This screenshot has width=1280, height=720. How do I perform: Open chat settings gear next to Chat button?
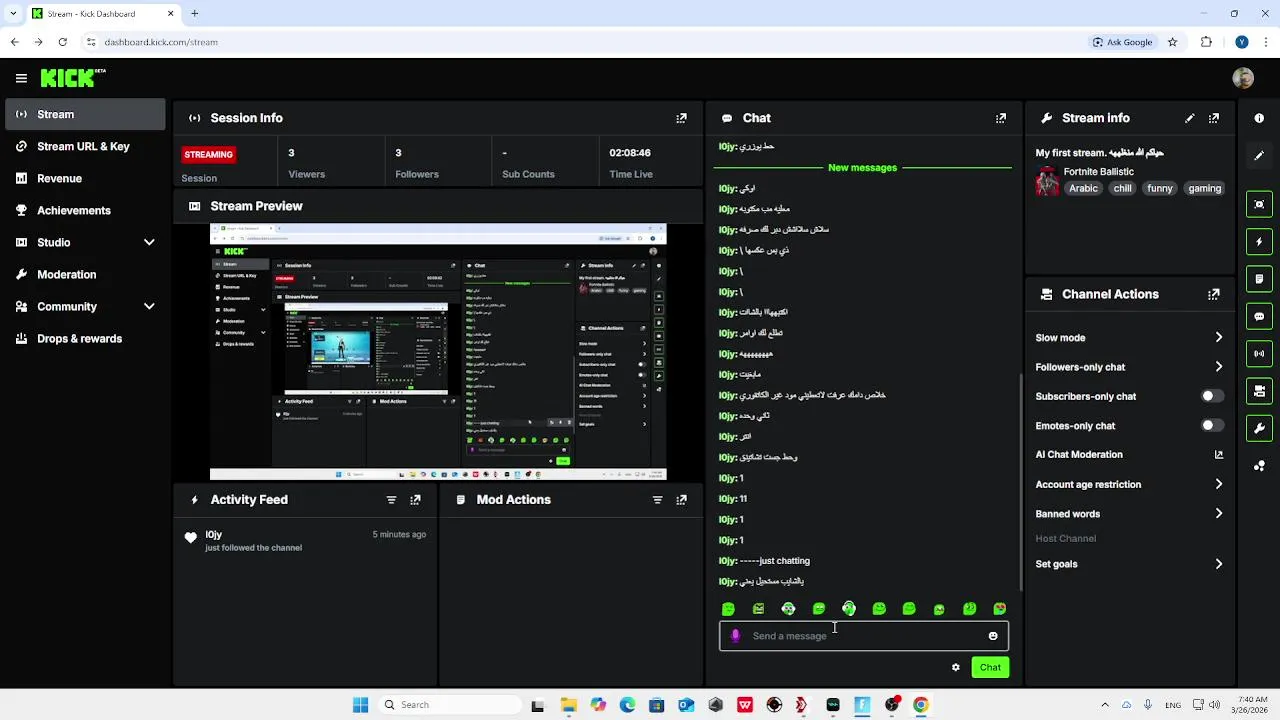[x=956, y=667]
